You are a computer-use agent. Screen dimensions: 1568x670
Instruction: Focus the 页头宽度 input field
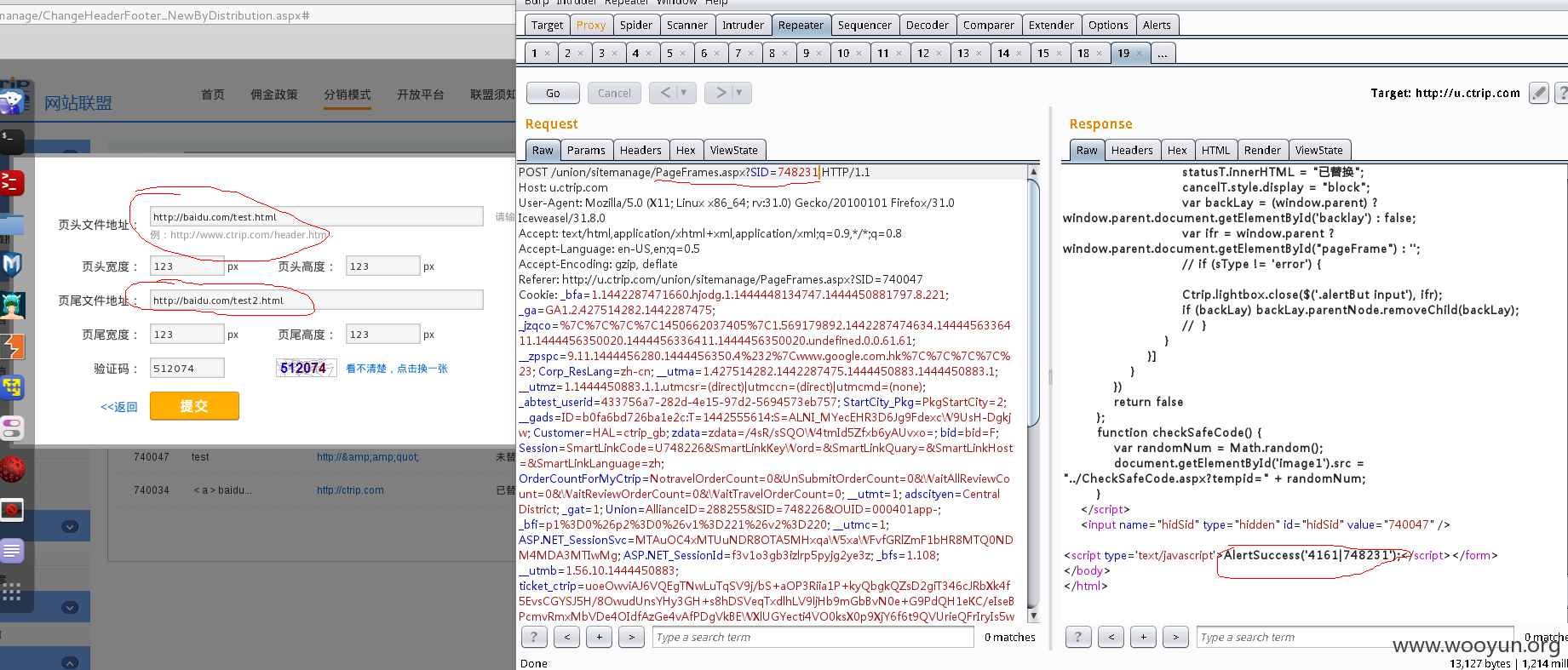click(x=187, y=266)
